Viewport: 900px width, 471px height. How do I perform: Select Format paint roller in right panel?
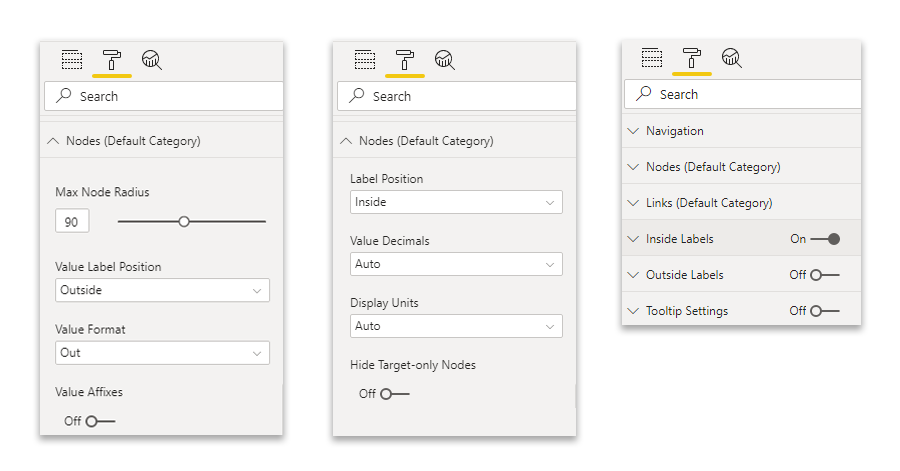(691, 58)
